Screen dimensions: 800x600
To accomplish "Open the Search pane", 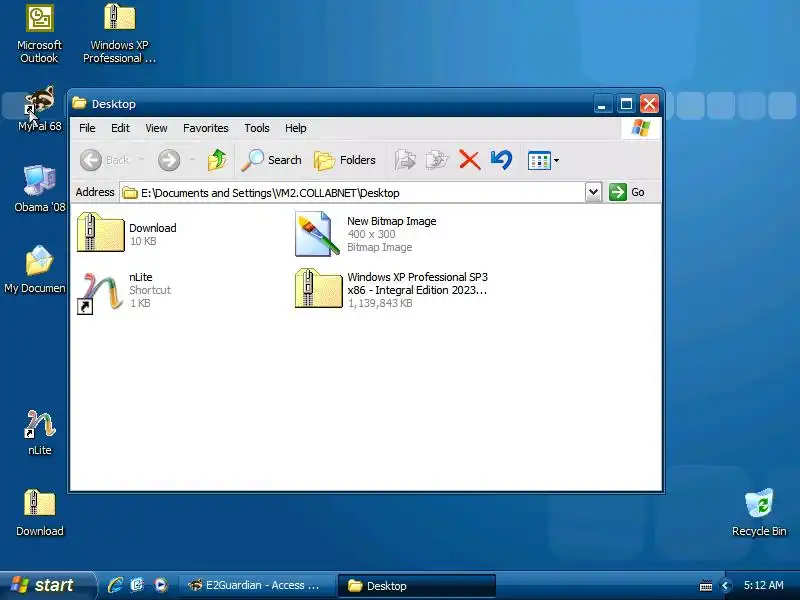I will coord(271,160).
